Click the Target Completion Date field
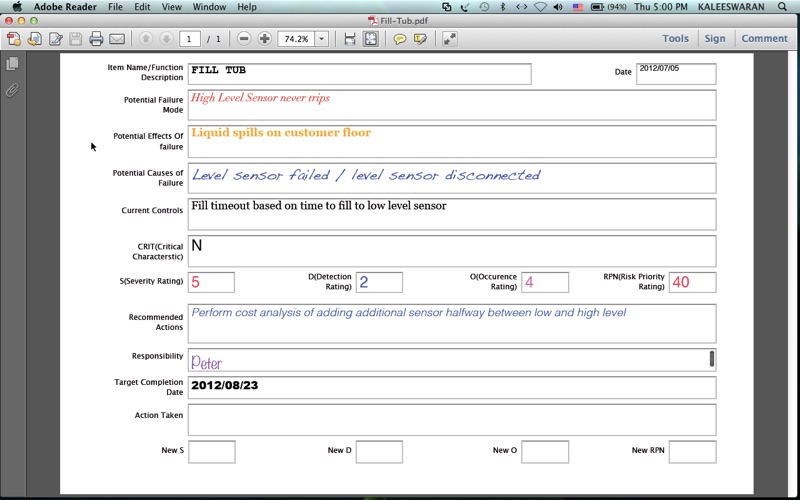Image resolution: width=800 pixels, height=500 pixels. 452,388
